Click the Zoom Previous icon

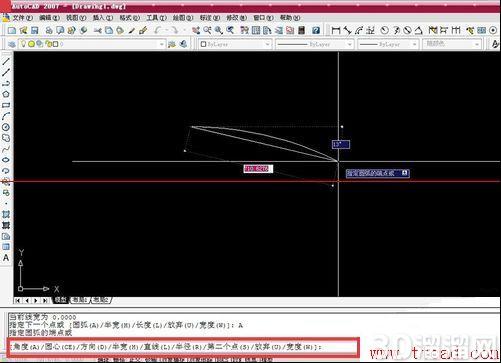[x=230, y=31]
